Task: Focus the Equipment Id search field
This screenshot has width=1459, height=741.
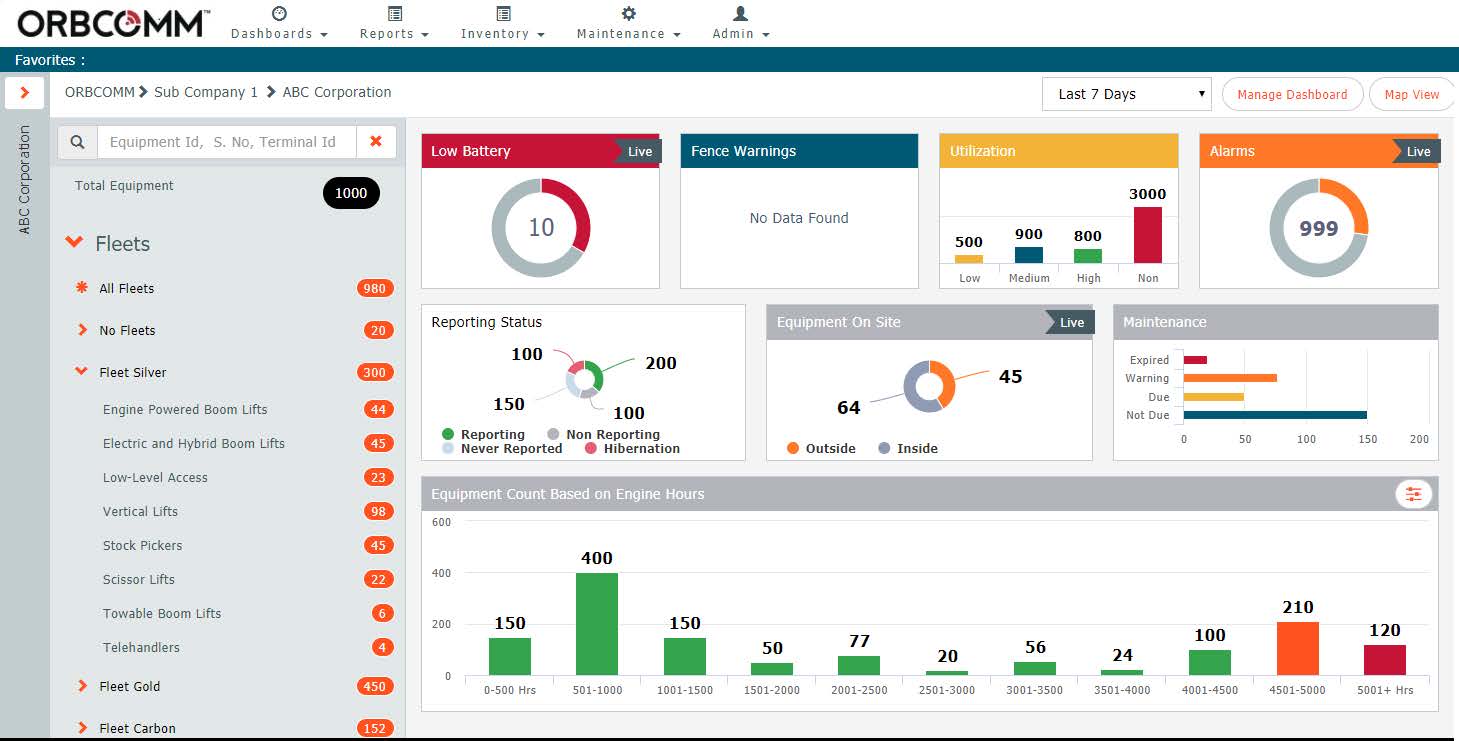Action: coord(226,142)
